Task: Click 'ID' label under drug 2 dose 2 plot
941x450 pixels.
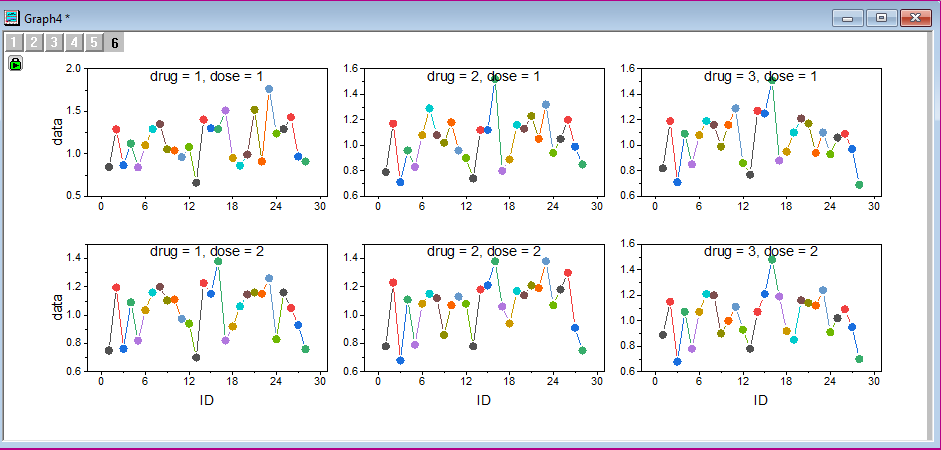Action: point(484,400)
